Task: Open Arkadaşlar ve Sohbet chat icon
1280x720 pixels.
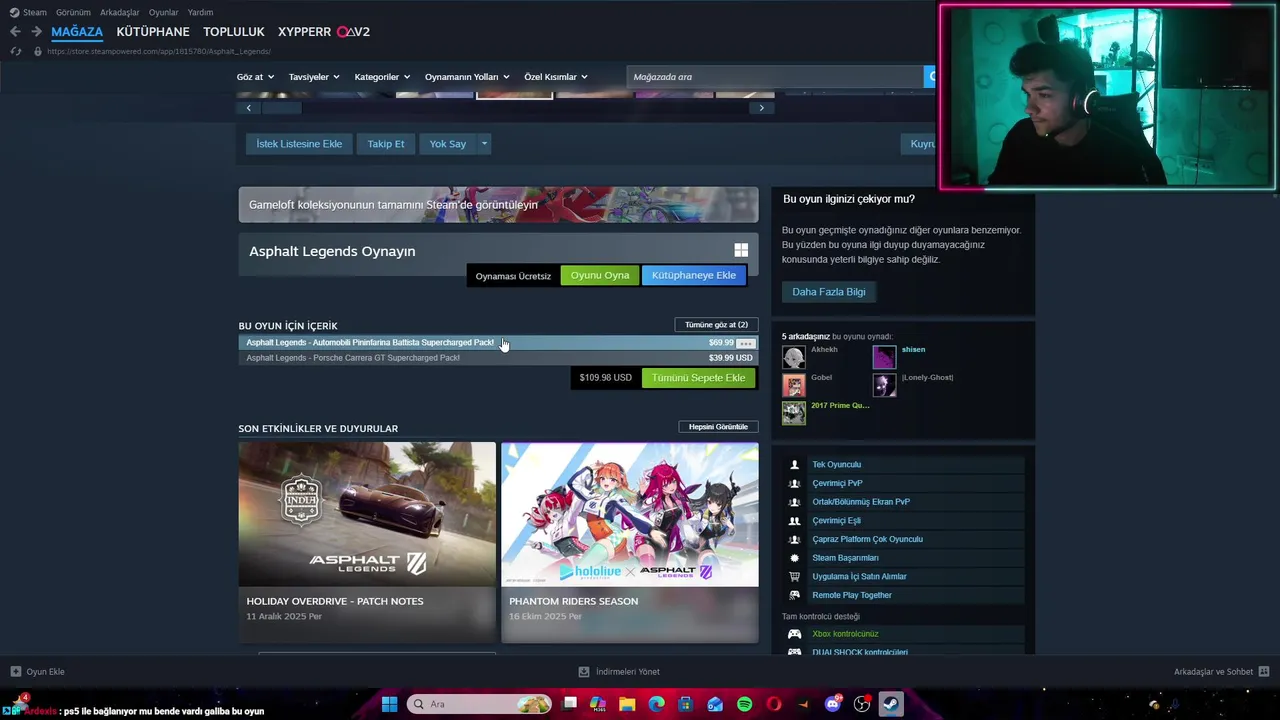Action: (1264, 672)
